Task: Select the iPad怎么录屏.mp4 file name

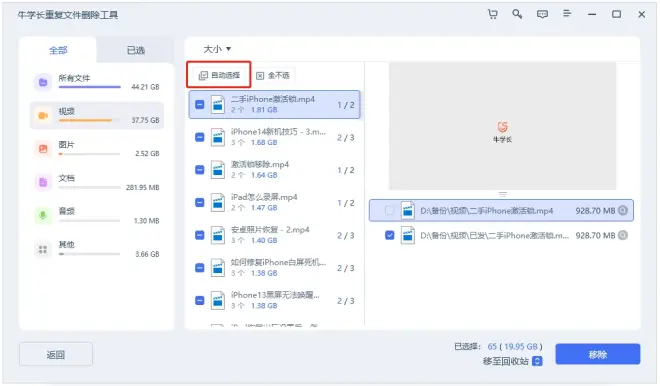Action: click(x=264, y=197)
